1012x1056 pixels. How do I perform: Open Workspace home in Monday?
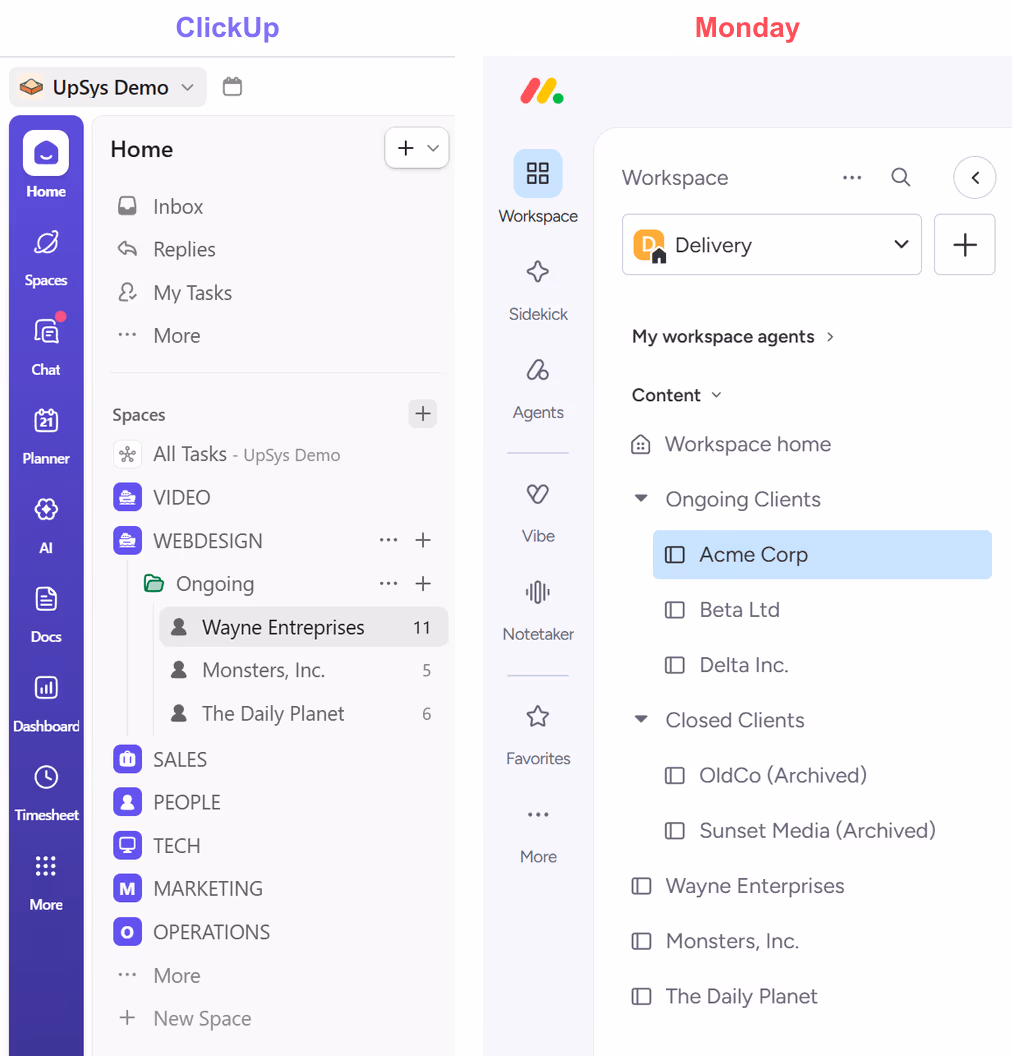(x=731, y=444)
